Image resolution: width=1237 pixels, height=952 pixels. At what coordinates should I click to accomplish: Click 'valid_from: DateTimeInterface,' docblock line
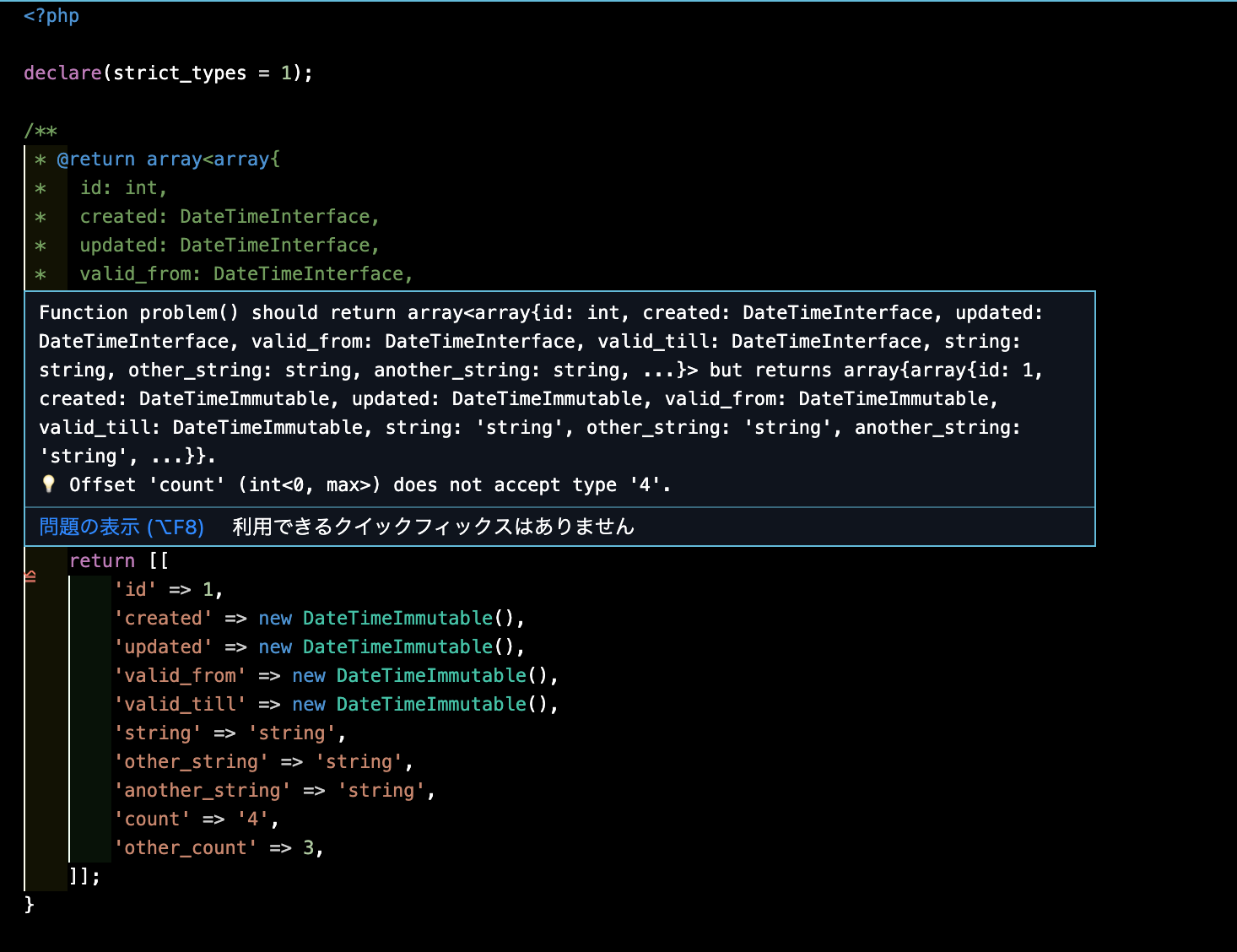246,274
